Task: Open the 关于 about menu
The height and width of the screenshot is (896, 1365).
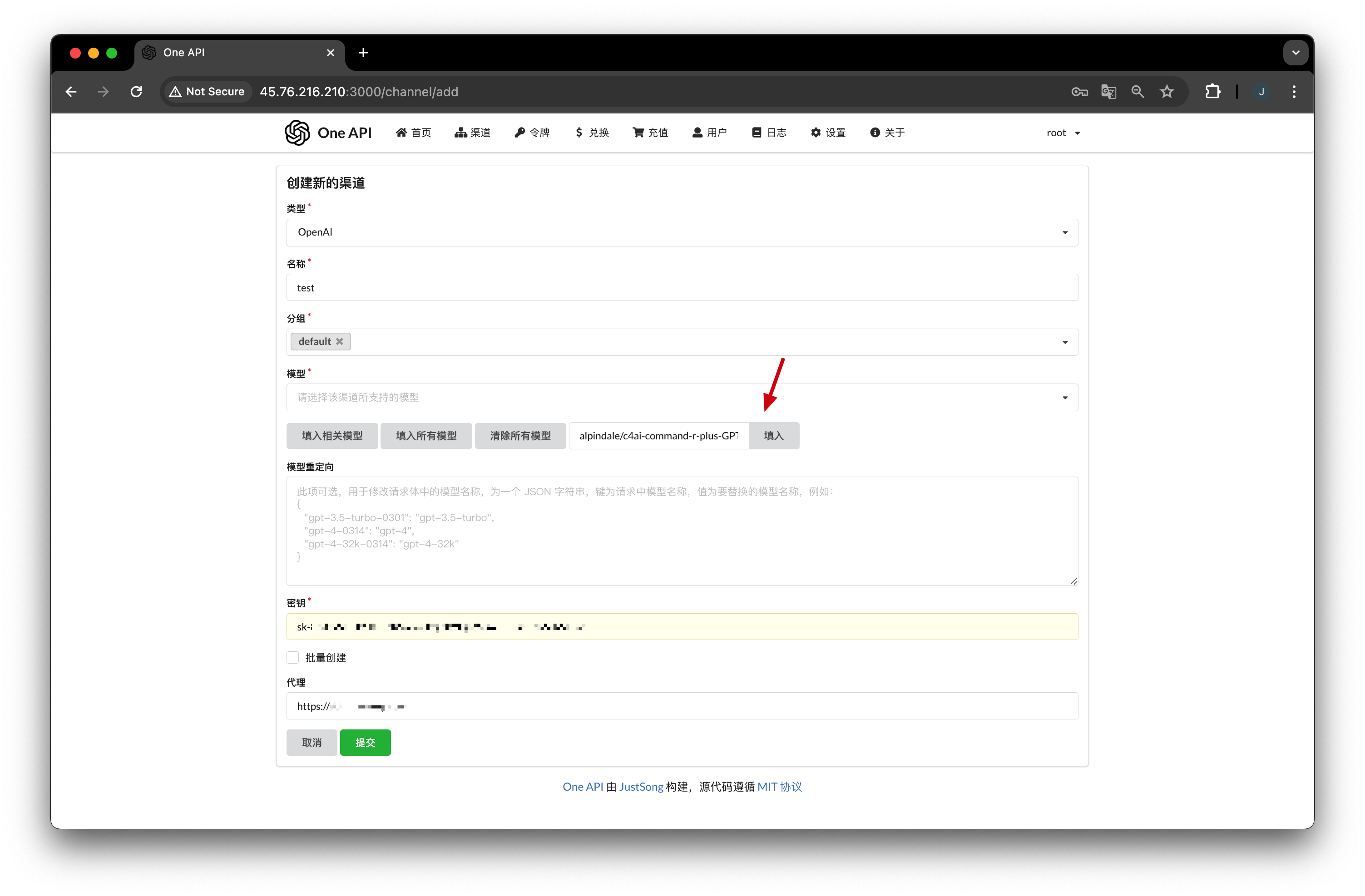Action: tap(887, 133)
